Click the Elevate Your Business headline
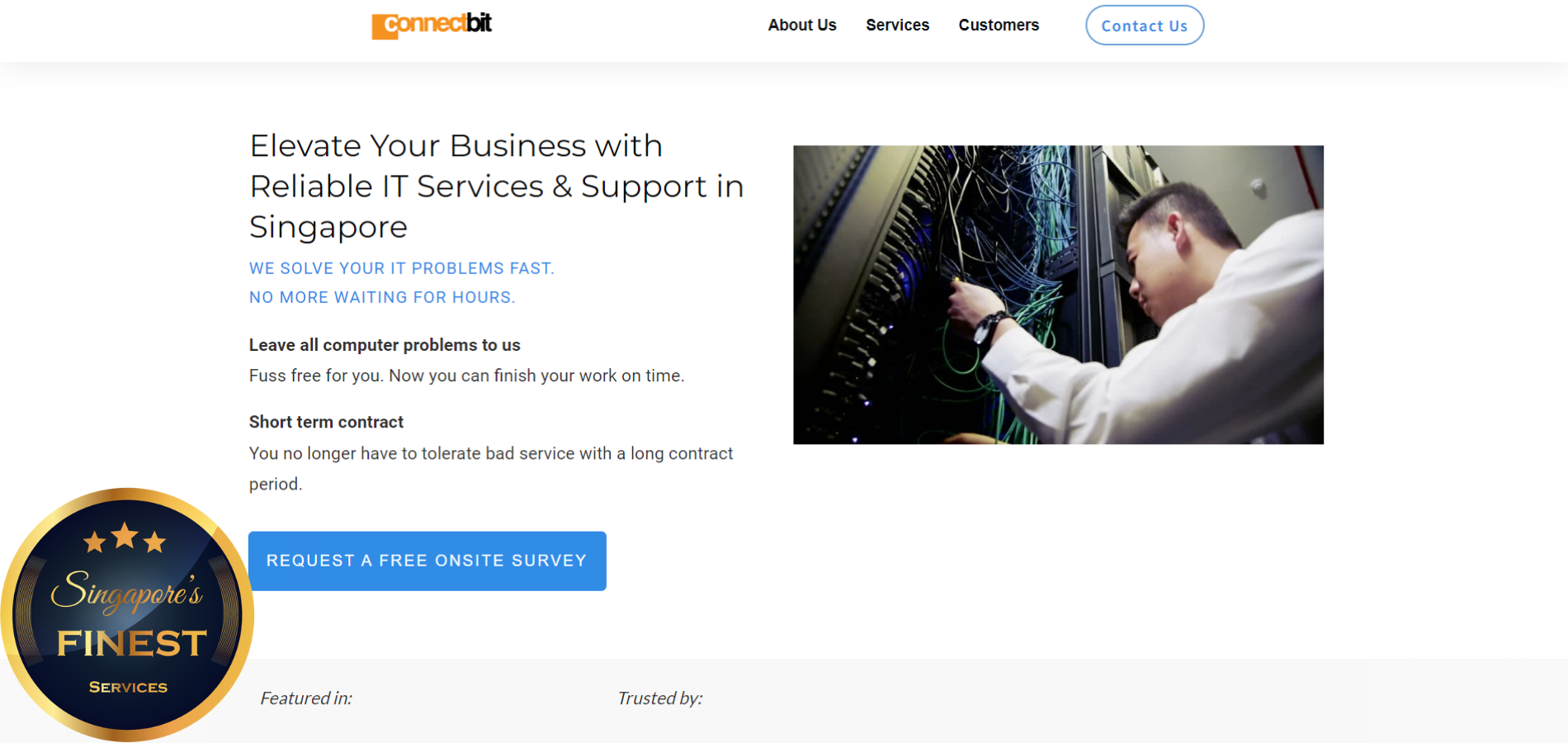 click(x=497, y=186)
